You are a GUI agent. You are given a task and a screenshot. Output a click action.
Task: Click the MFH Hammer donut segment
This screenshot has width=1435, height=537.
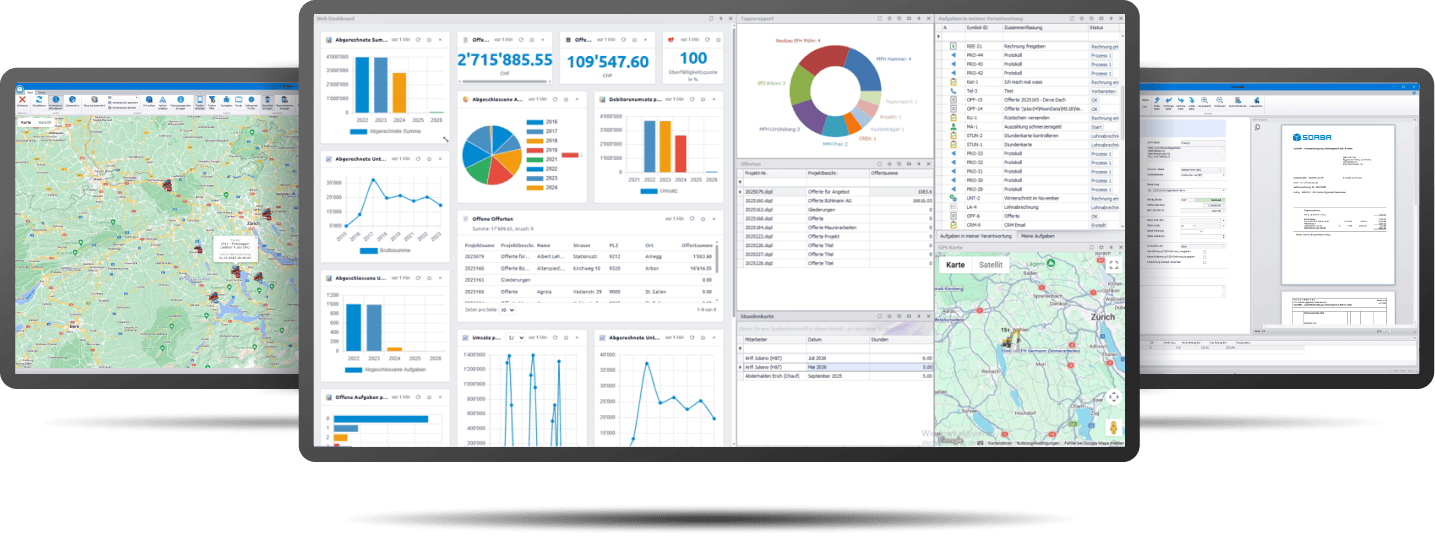click(x=862, y=68)
